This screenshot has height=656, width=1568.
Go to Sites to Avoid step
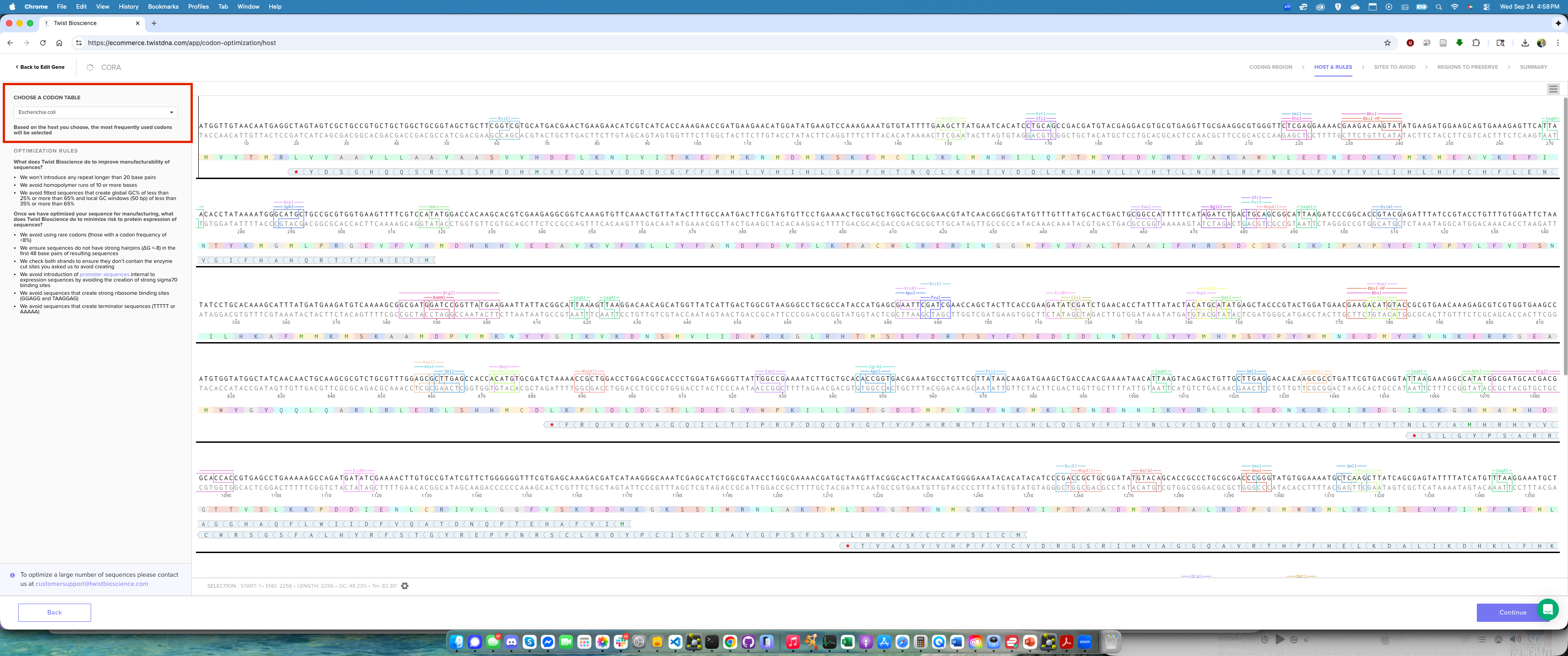(1394, 67)
